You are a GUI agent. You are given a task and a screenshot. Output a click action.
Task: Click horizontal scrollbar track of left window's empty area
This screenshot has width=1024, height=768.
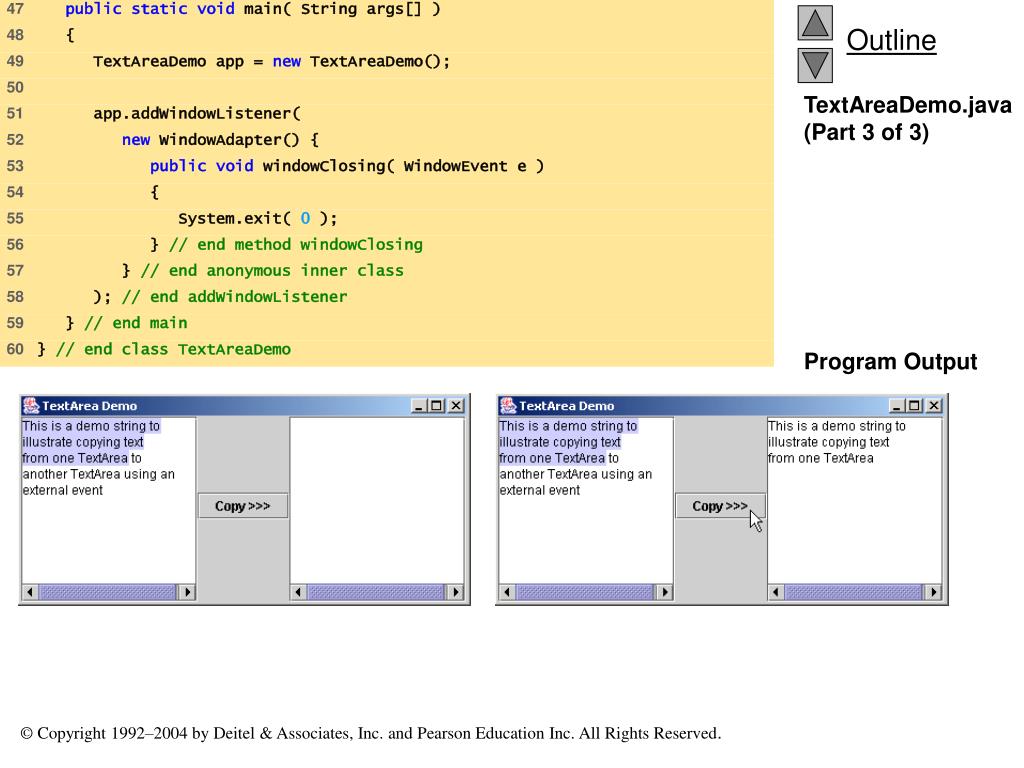click(377, 592)
